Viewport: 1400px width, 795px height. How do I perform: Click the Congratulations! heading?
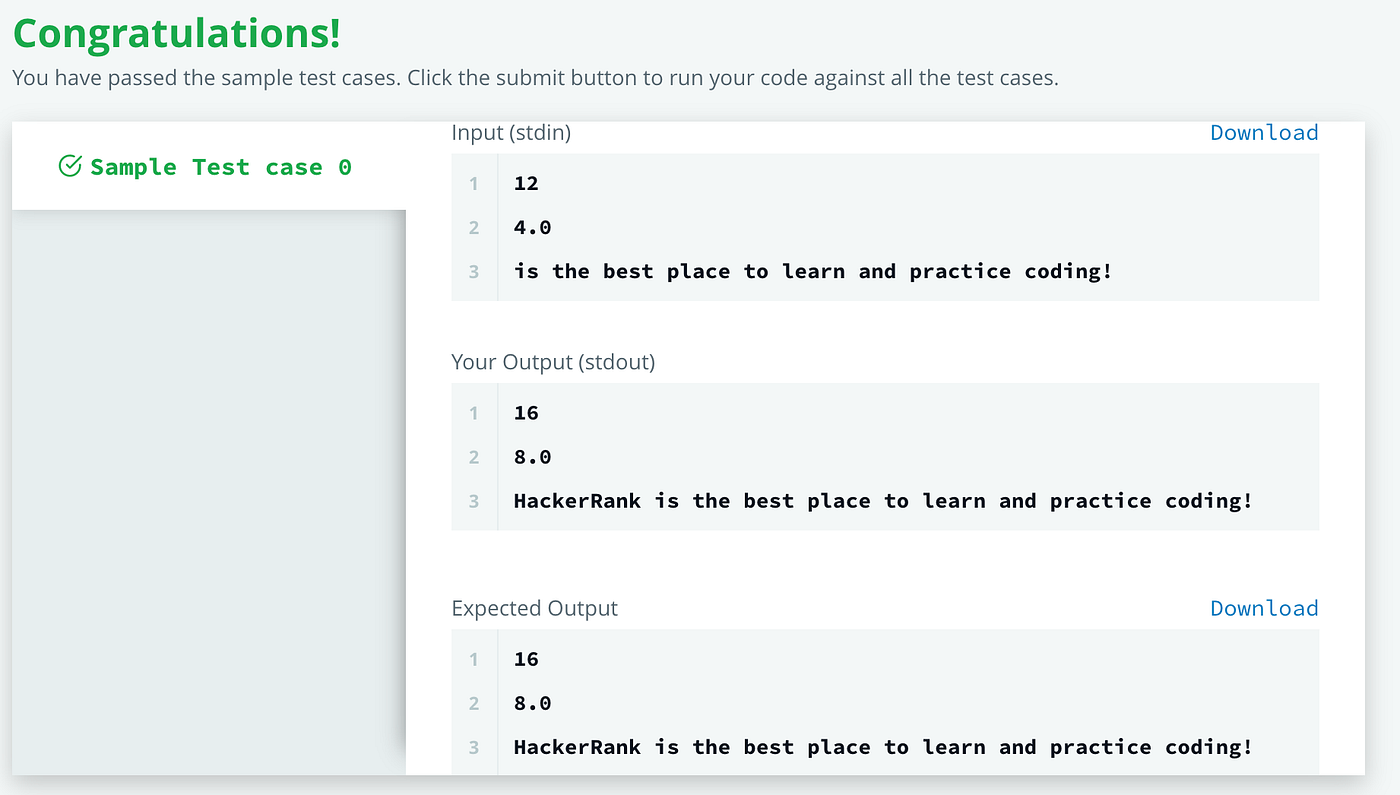coord(177,33)
